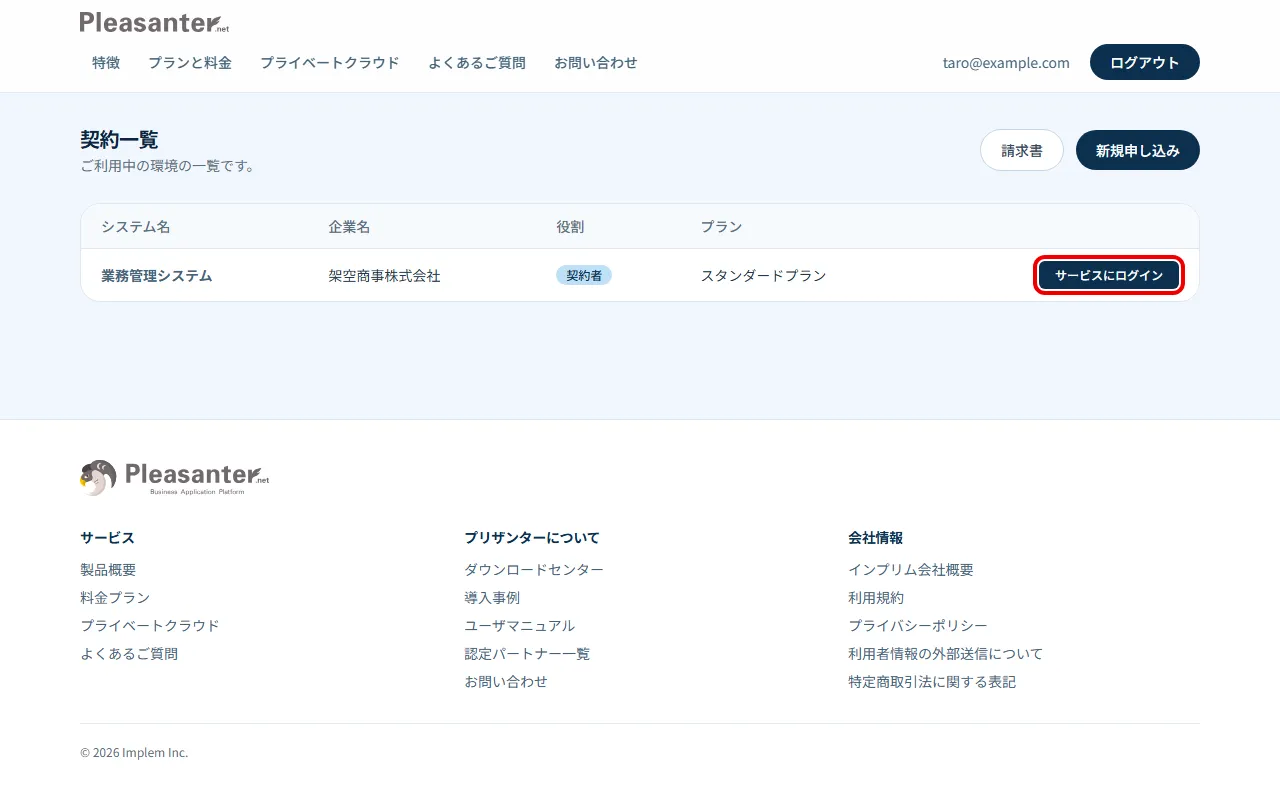Open プライバシーポリシー link

pyautogui.click(x=918, y=625)
